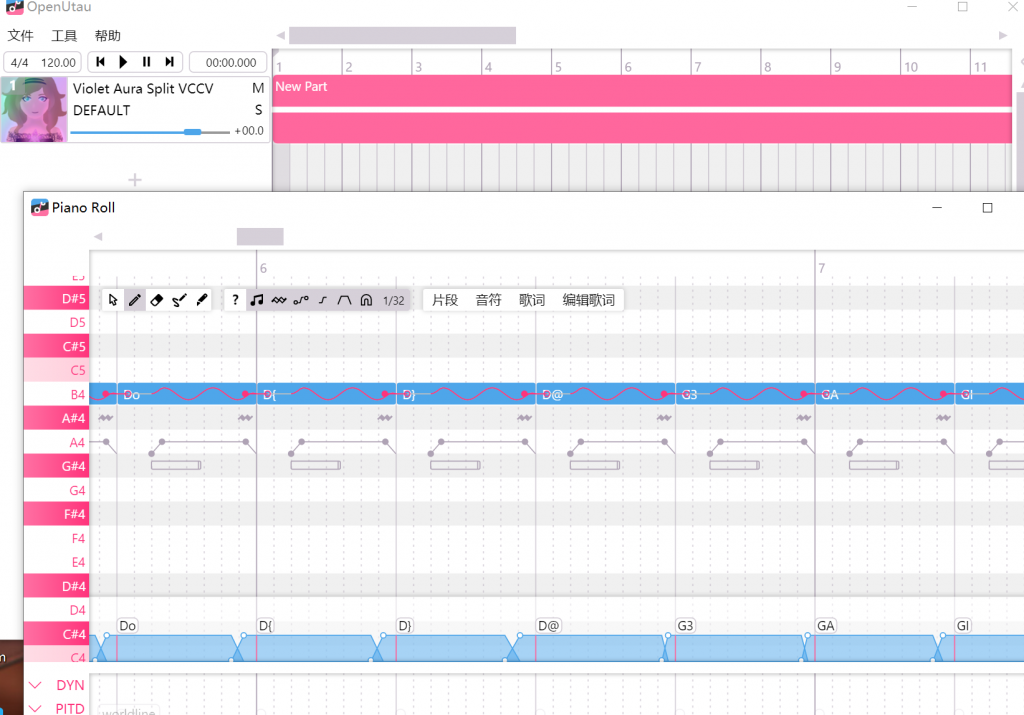This screenshot has height=715, width=1024.
Task: Toggle the music note tone playback icon
Action: (x=257, y=300)
